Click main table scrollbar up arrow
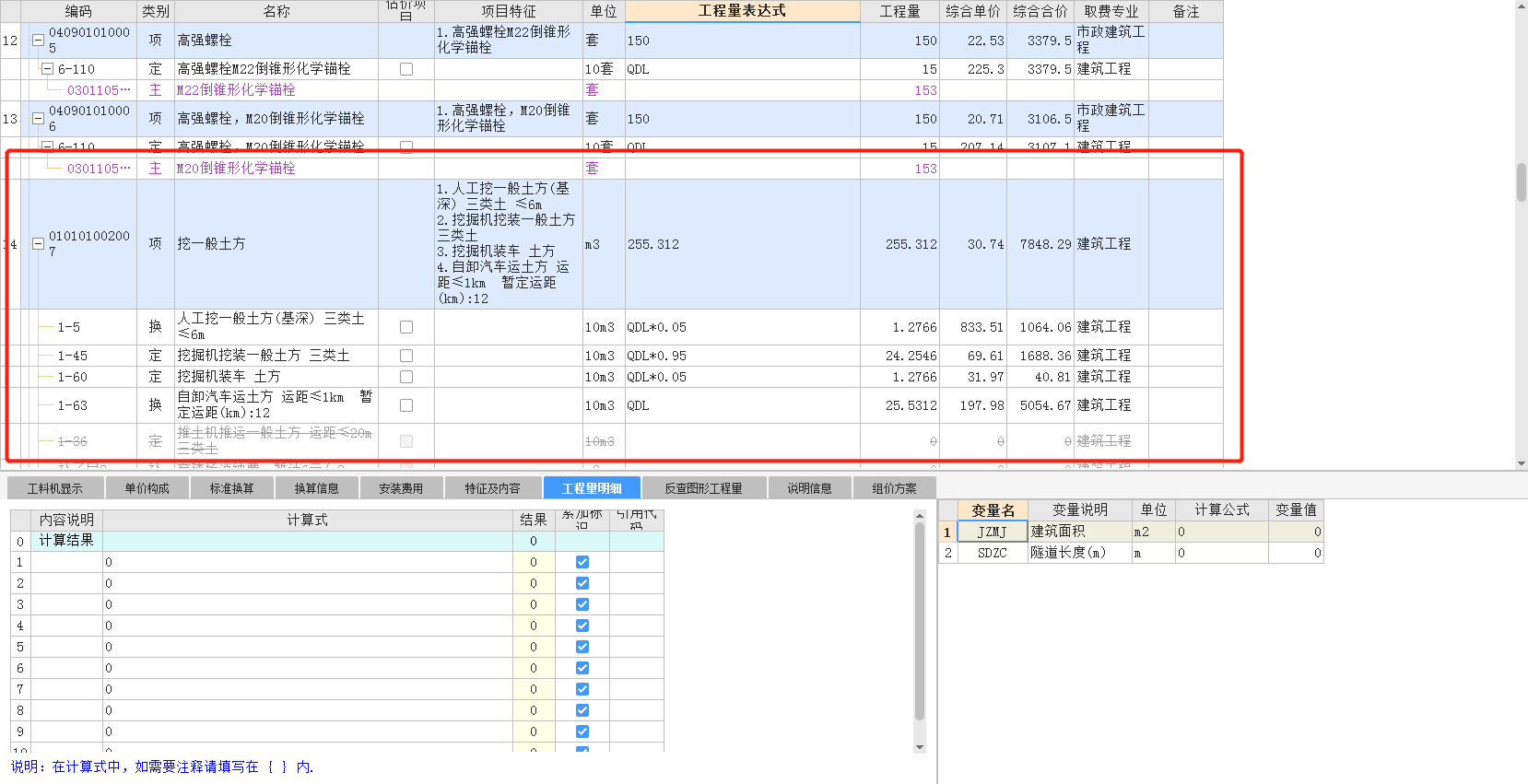This screenshot has height=784, width=1528. [1521, 6]
